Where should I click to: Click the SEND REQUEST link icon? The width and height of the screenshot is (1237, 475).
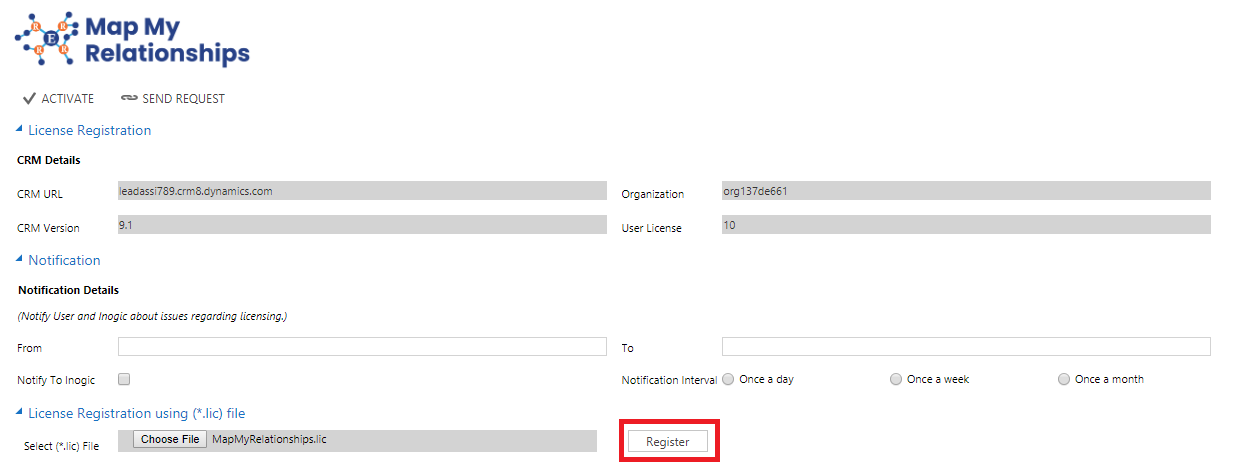coord(129,99)
